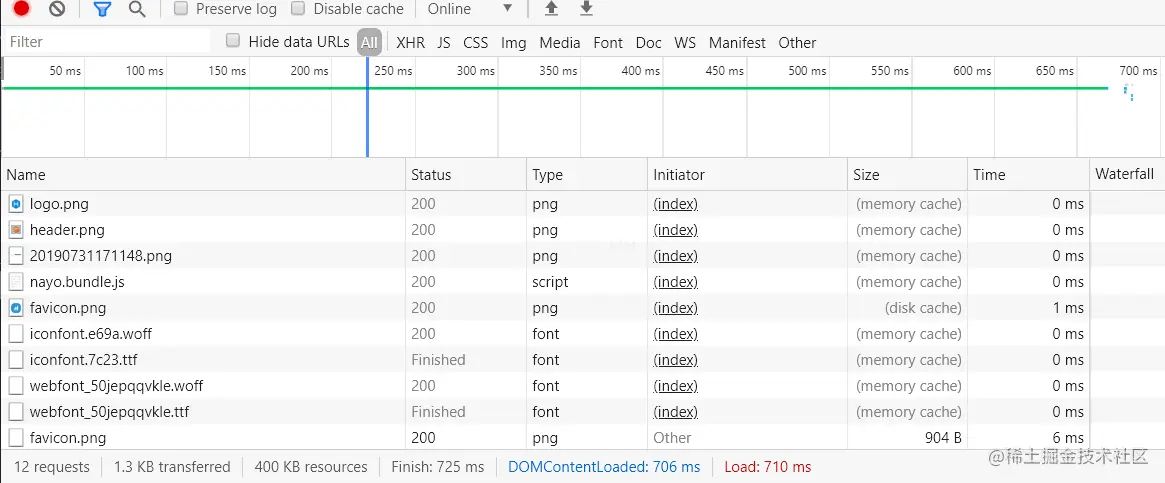The image size is (1165, 483).
Task: Click the iconfont.7c23.ttf file icon
Action: click(x=16, y=360)
